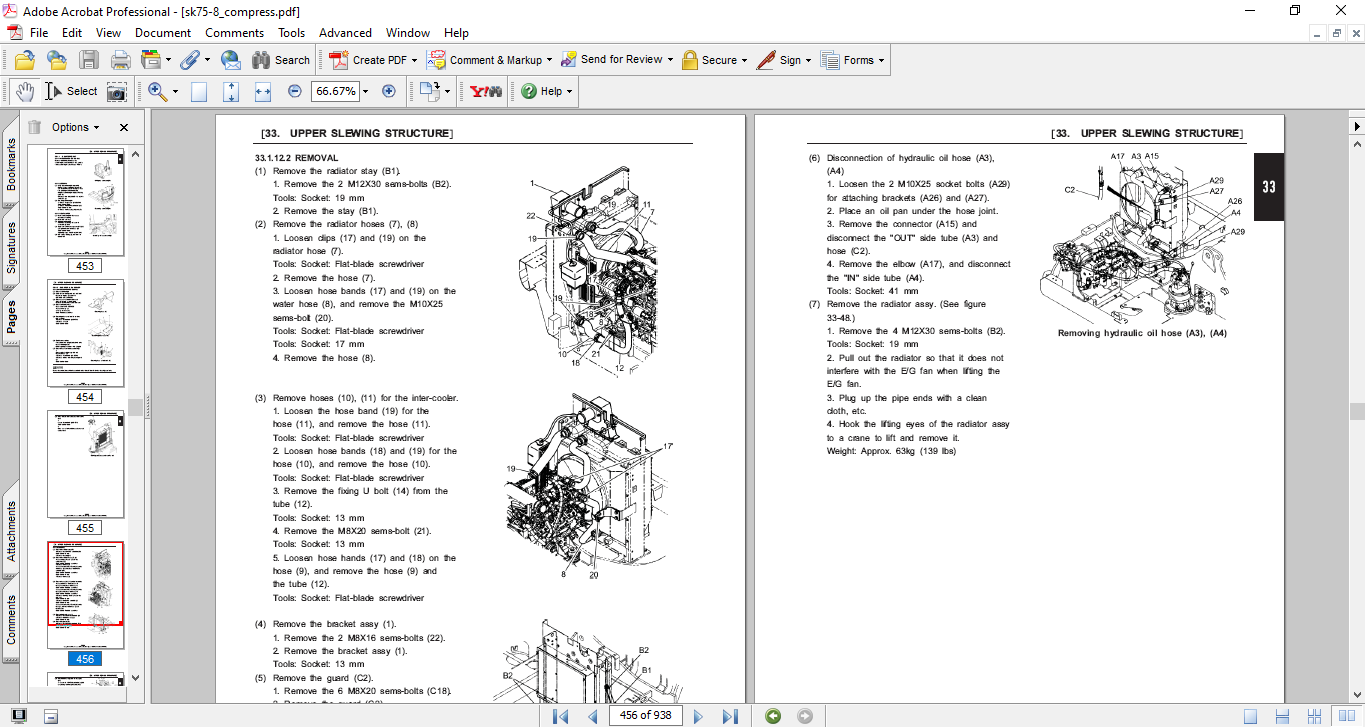Click the Search button
The image size is (1365, 727).
point(281,60)
